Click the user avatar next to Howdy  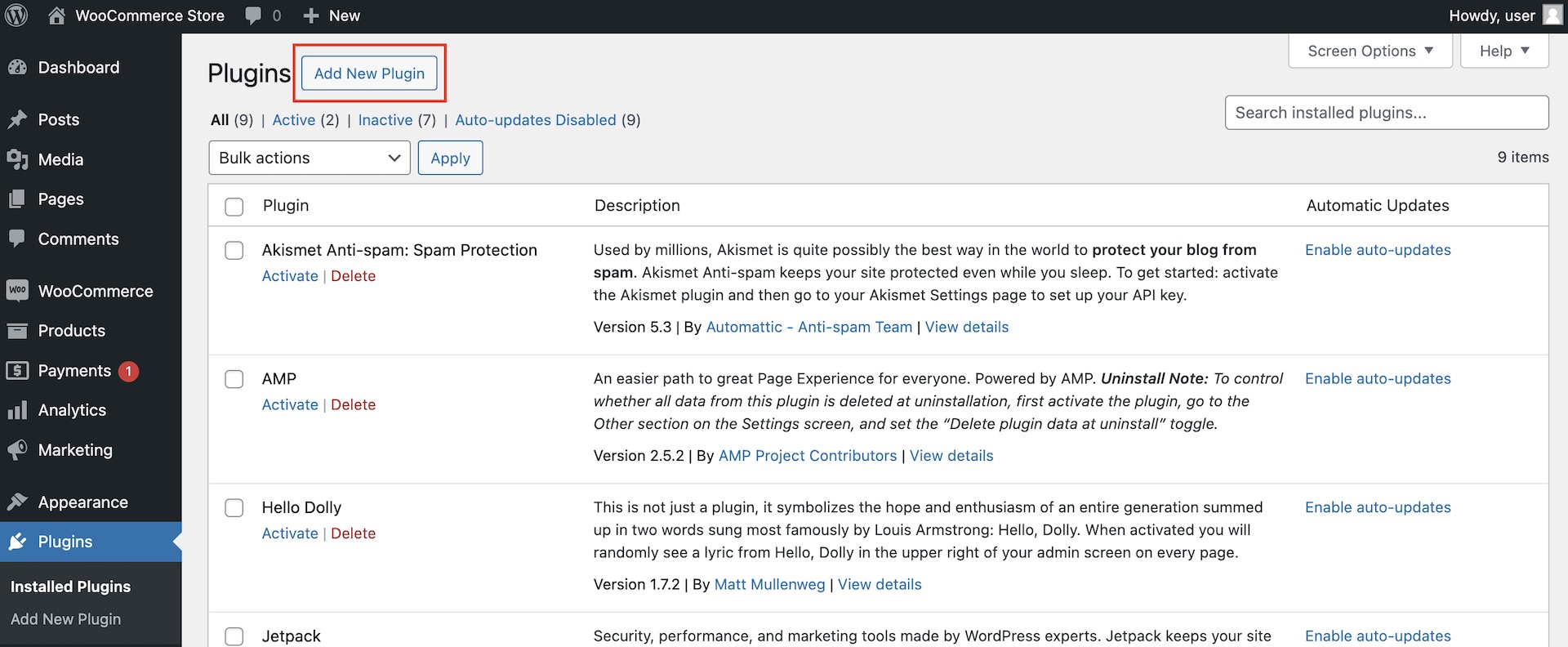pos(1552,16)
